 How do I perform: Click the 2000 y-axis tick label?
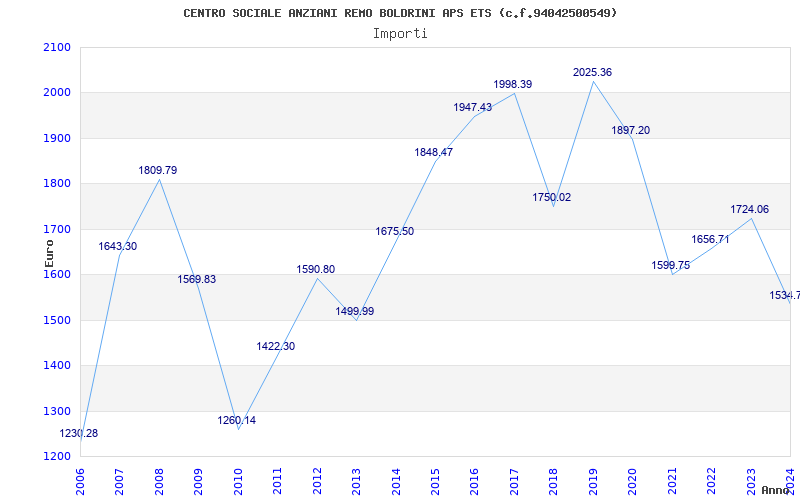click(x=57, y=93)
